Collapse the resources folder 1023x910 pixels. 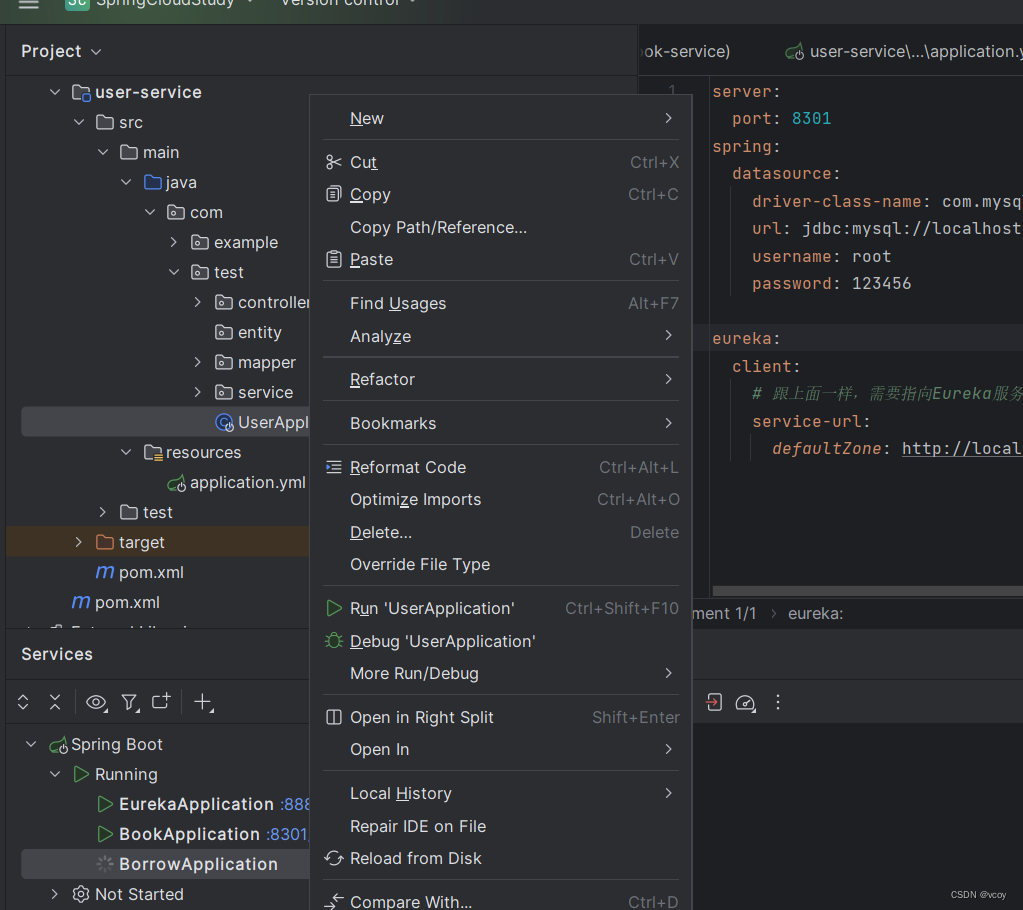(127, 452)
